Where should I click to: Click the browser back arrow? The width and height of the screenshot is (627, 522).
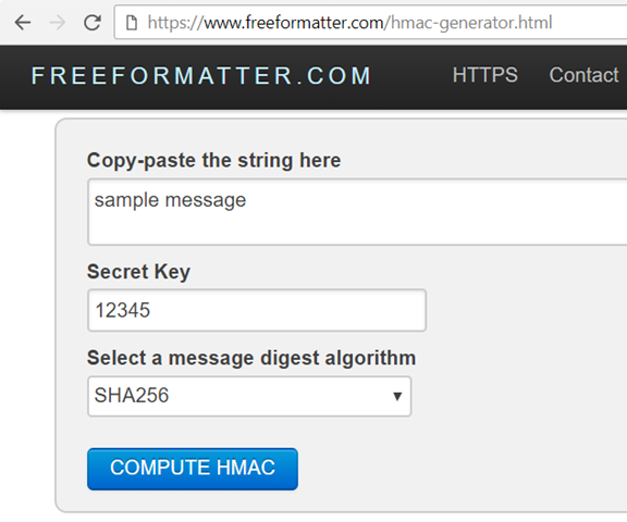[22, 22]
